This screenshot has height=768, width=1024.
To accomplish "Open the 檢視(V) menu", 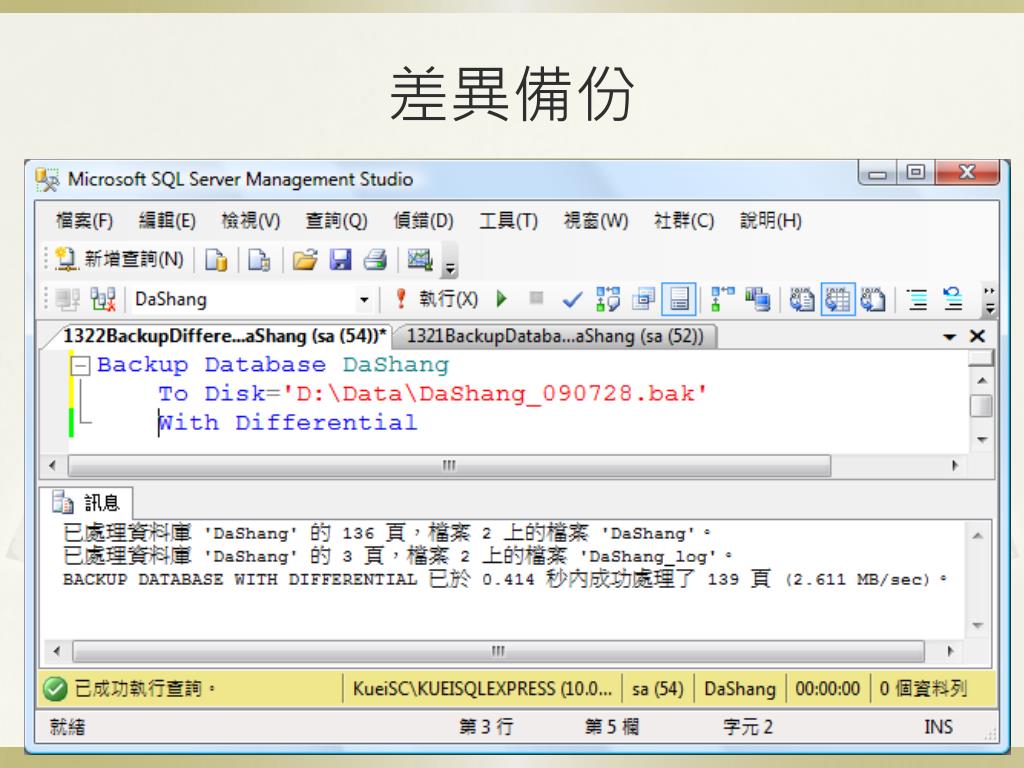I will [251, 221].
